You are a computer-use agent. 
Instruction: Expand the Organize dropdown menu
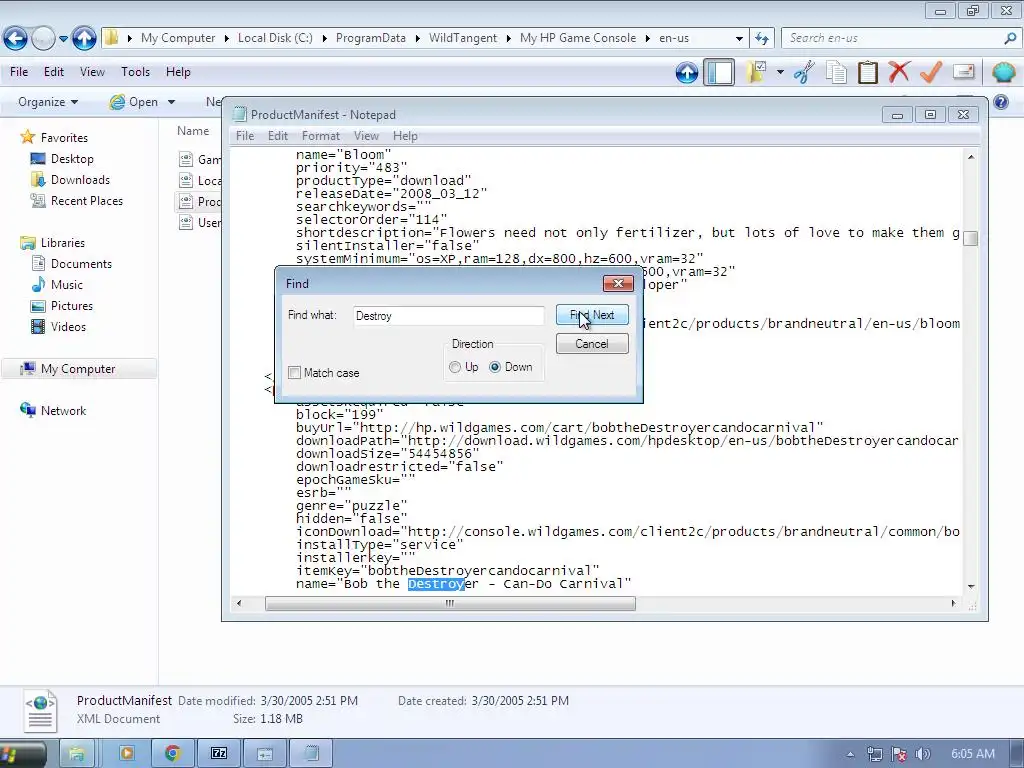(x=74, y=103)
